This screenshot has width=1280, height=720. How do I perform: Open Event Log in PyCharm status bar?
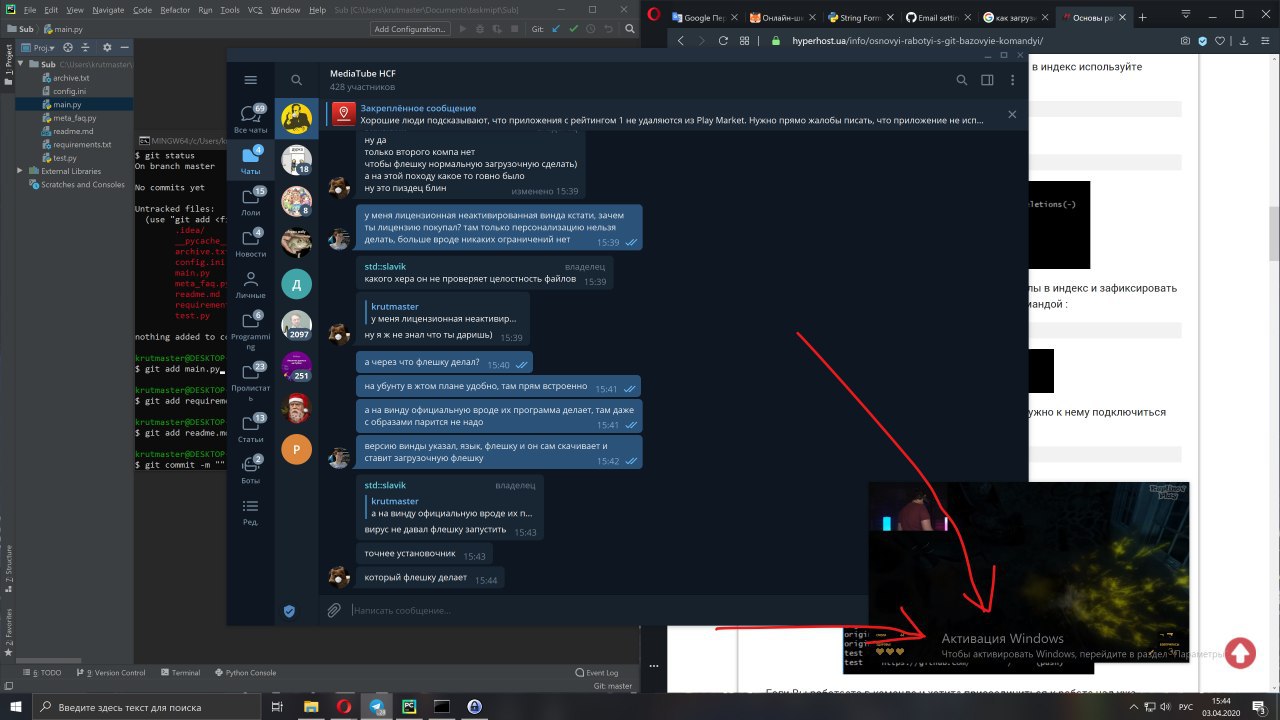click(x=596, y=673)
